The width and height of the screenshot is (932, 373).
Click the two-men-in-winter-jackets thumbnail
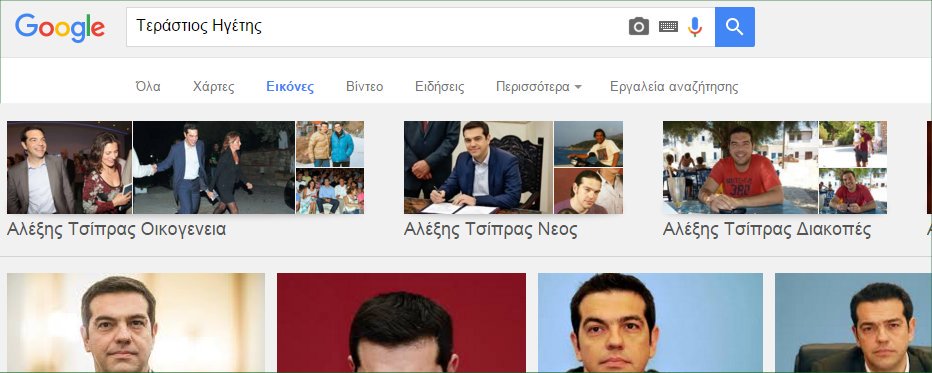click(x=330, y=144)
